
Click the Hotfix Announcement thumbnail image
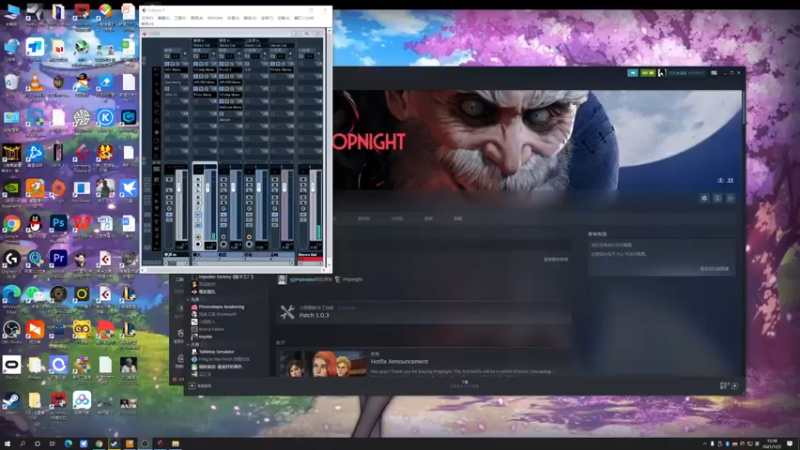click(x=322, y=364)
